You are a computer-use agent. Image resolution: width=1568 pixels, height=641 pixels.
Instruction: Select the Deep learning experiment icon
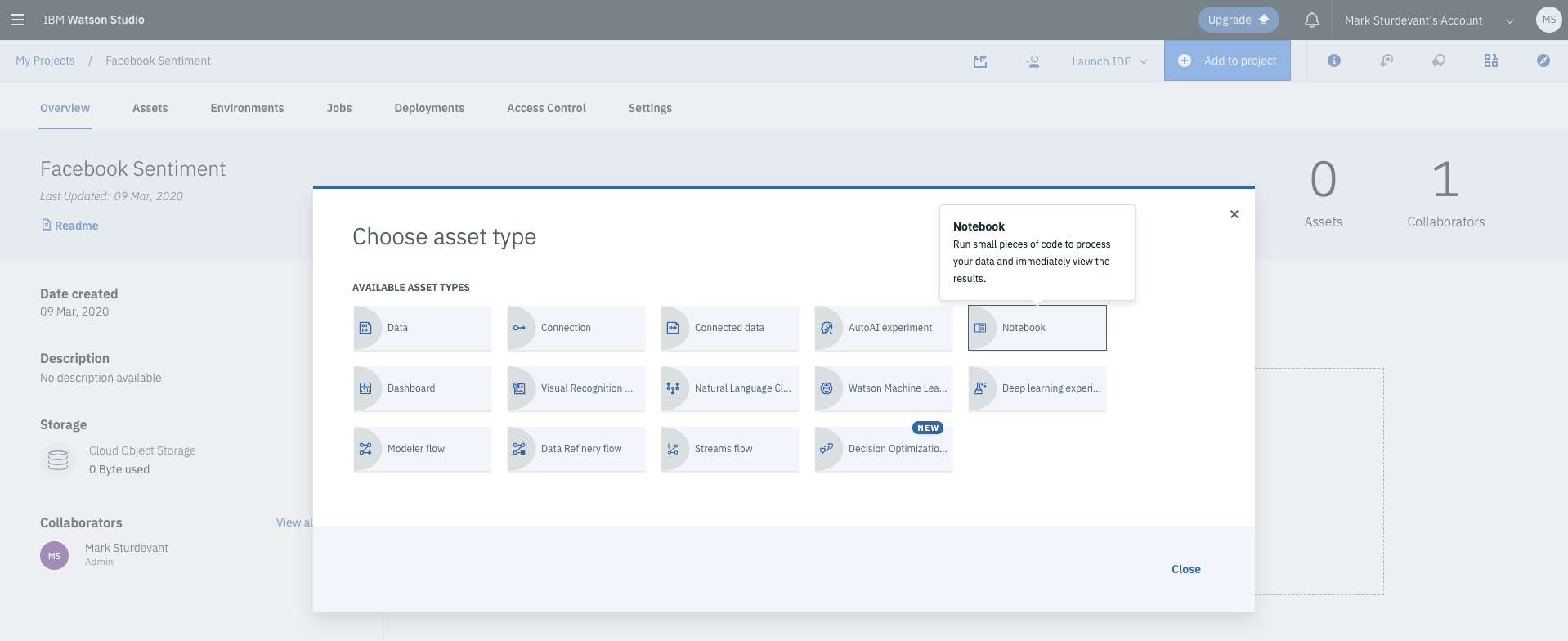[x=980, y=388]
